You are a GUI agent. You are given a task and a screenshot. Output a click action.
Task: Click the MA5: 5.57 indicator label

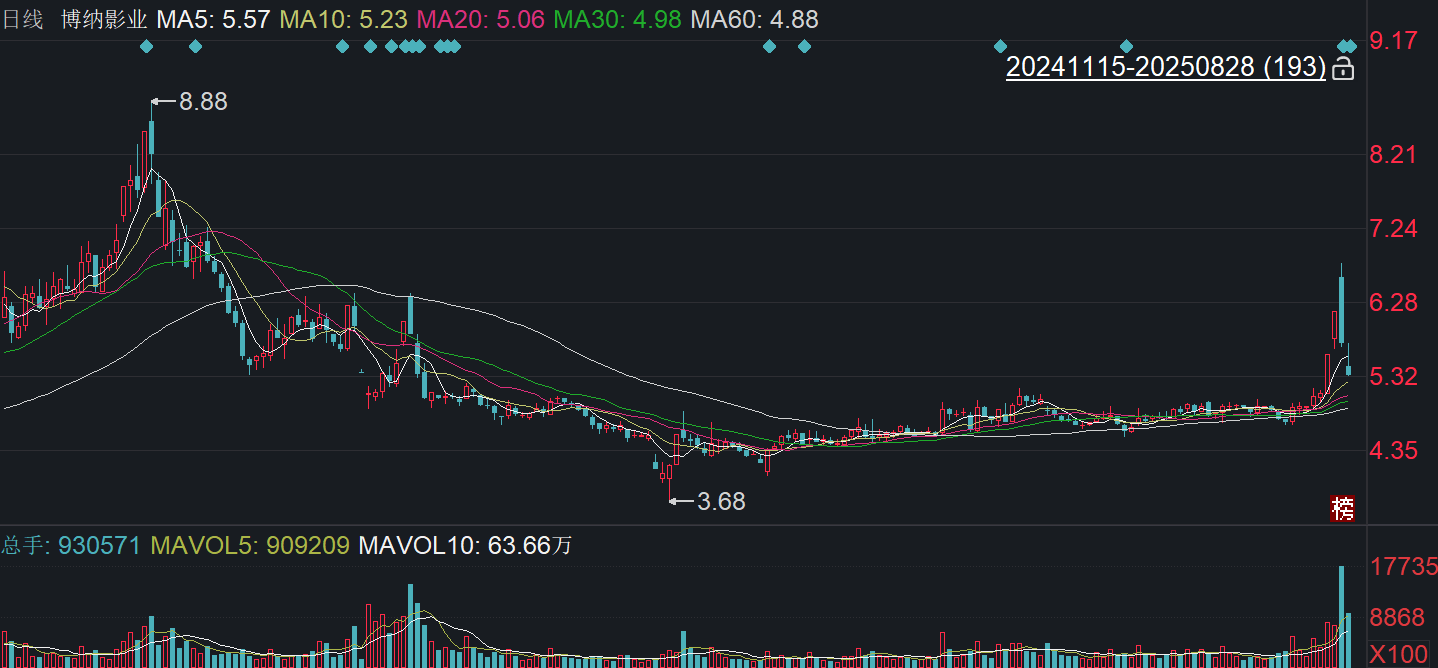coord(213,19)
